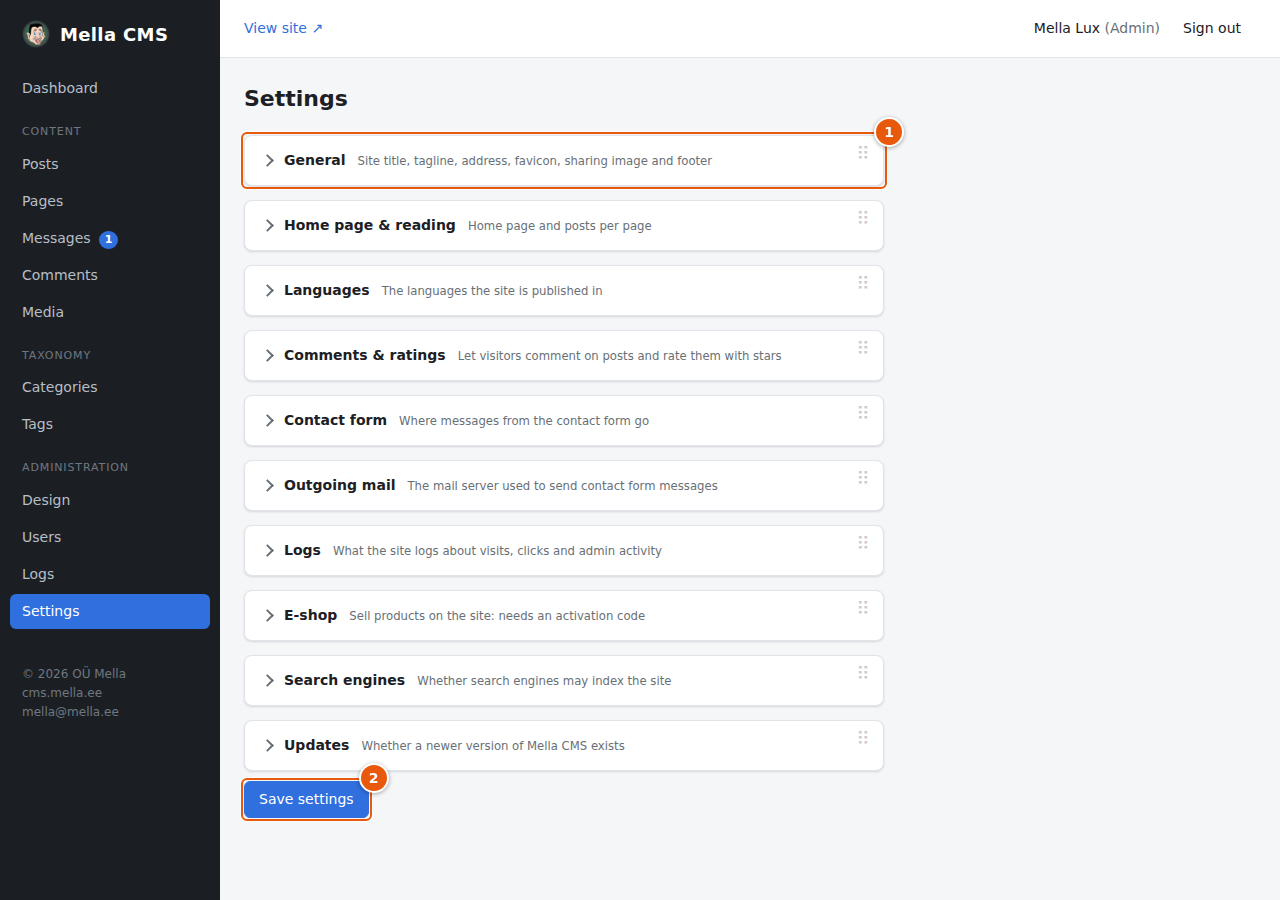Go to Posts in sidebar
Screen dimensions: 1280x900
click(110, 164)
